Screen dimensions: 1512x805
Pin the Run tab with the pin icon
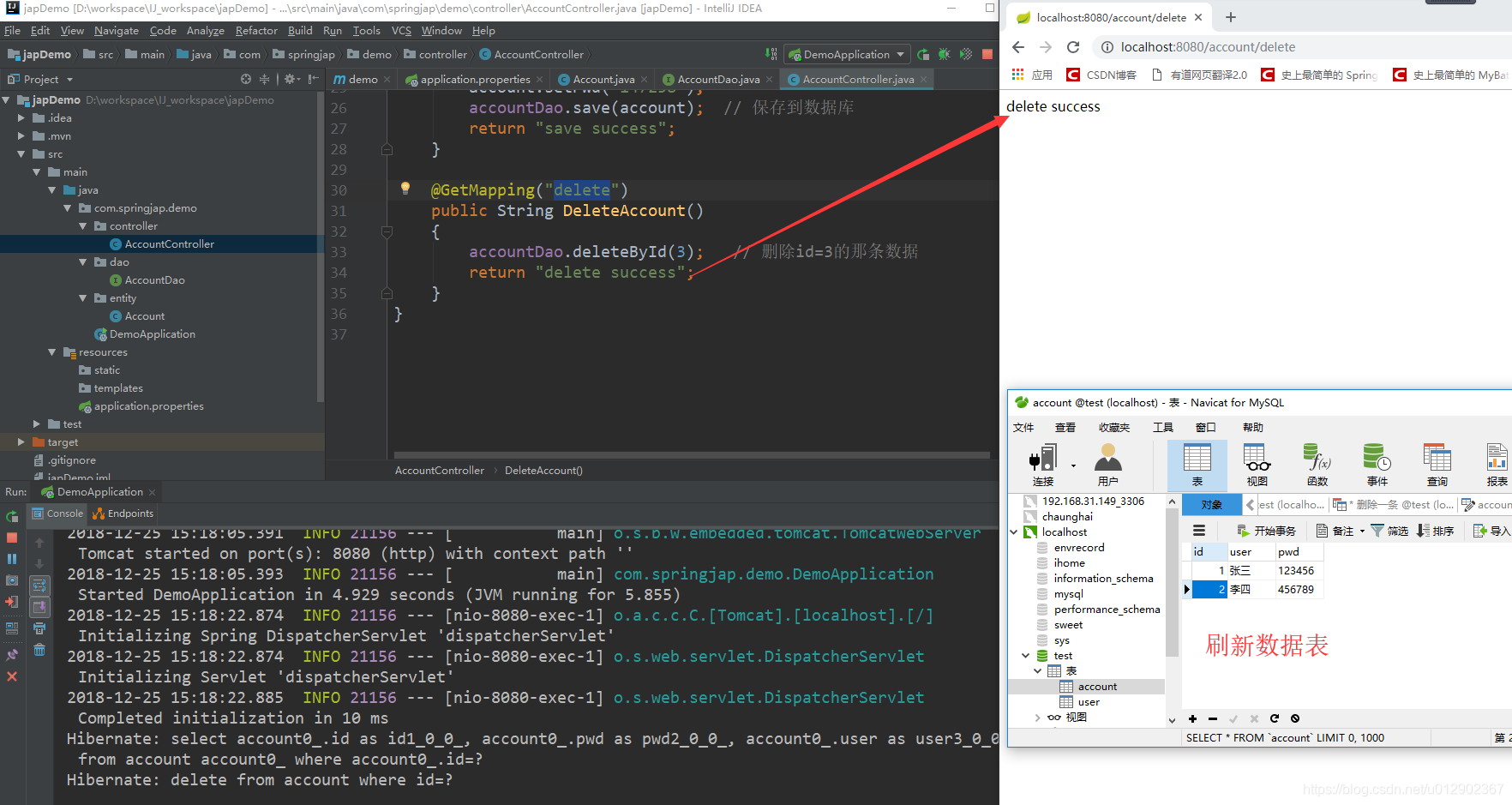(x=12, y=655)
